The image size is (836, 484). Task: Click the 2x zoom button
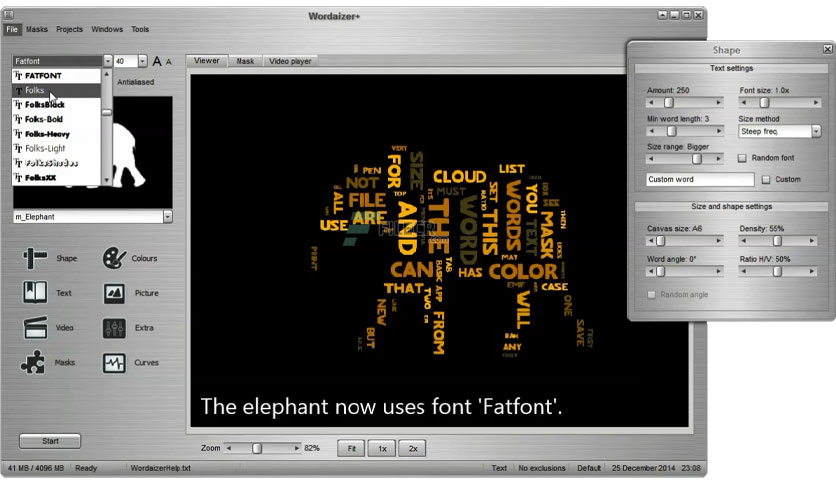click(x=413, y=448)
